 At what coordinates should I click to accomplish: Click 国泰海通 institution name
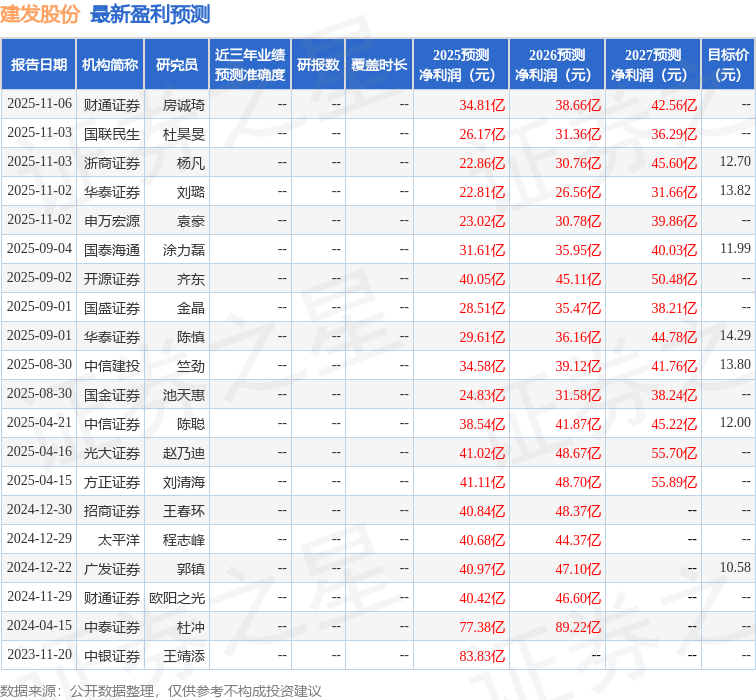[112, 250]
